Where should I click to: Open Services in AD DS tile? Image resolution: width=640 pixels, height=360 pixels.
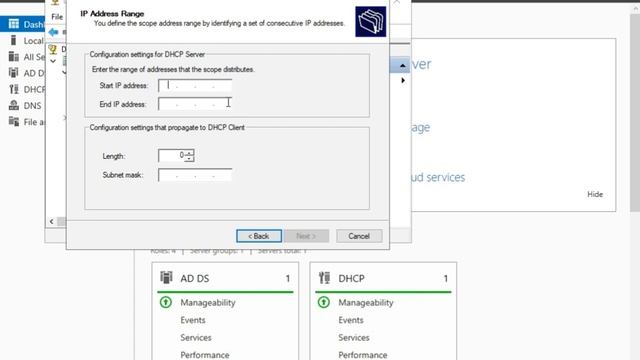point(196,338)
